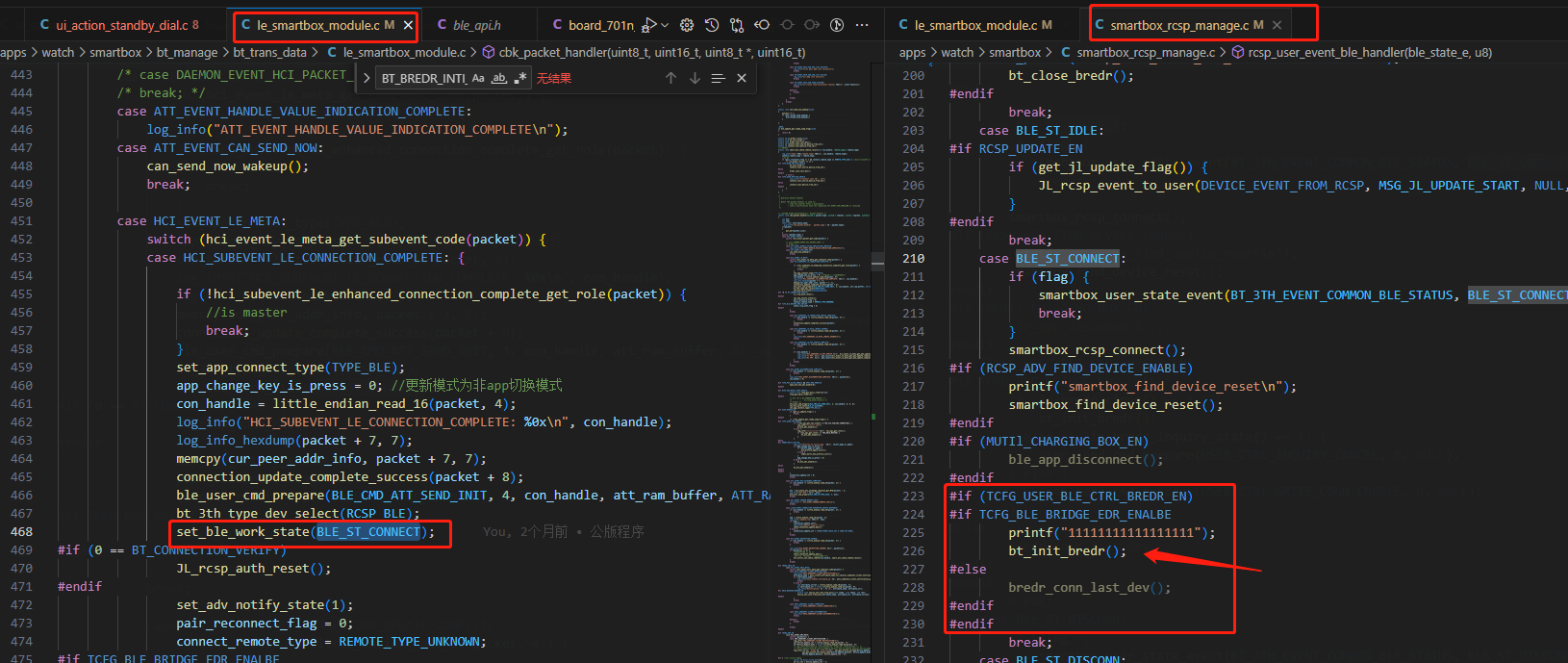The width and height of the screenshot is (1568, 663).
Task: Toggle Use Regular Expression in find widget
Action: (520, 78)
